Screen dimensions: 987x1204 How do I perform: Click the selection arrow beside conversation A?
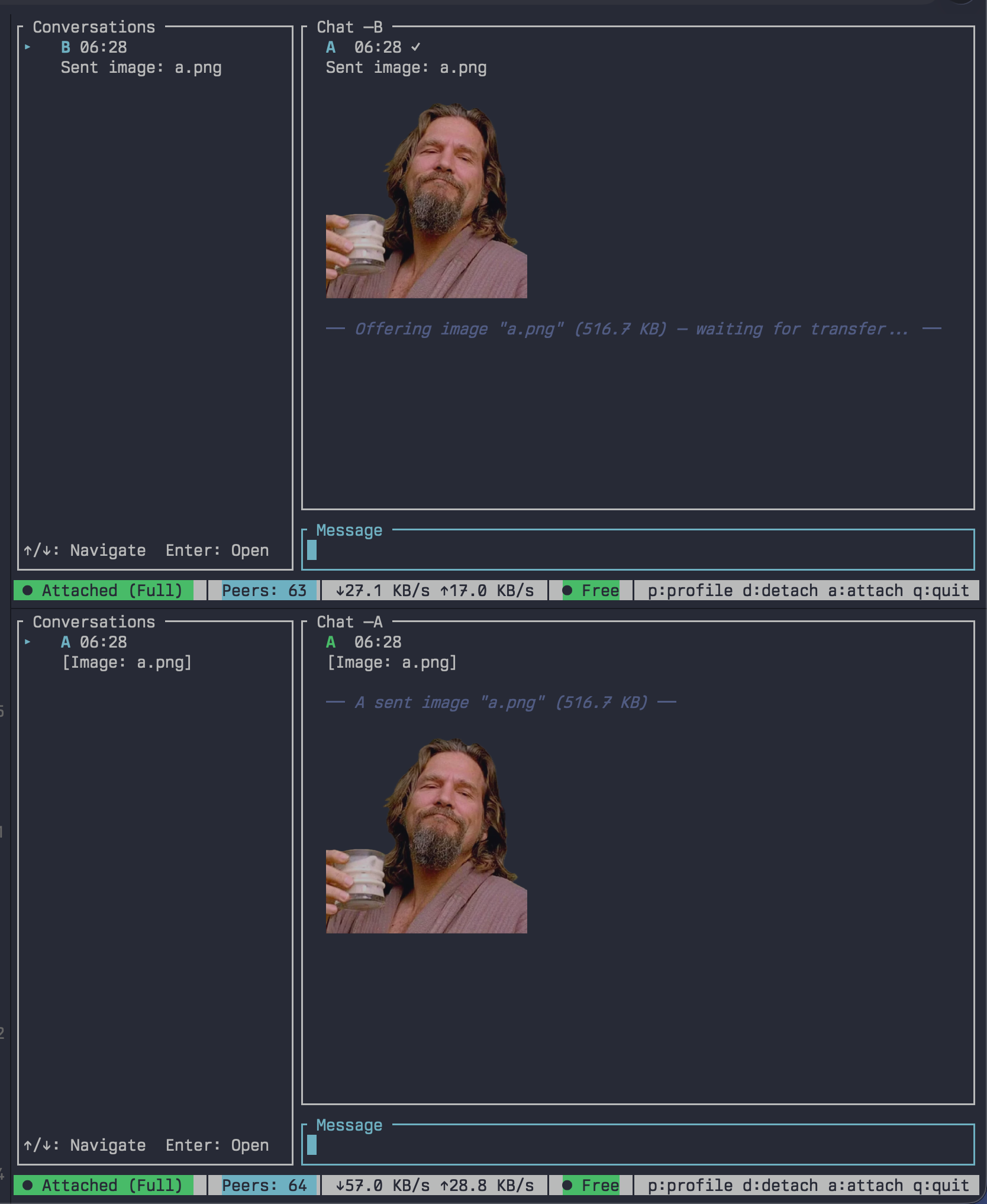click(x=28, y=642)
